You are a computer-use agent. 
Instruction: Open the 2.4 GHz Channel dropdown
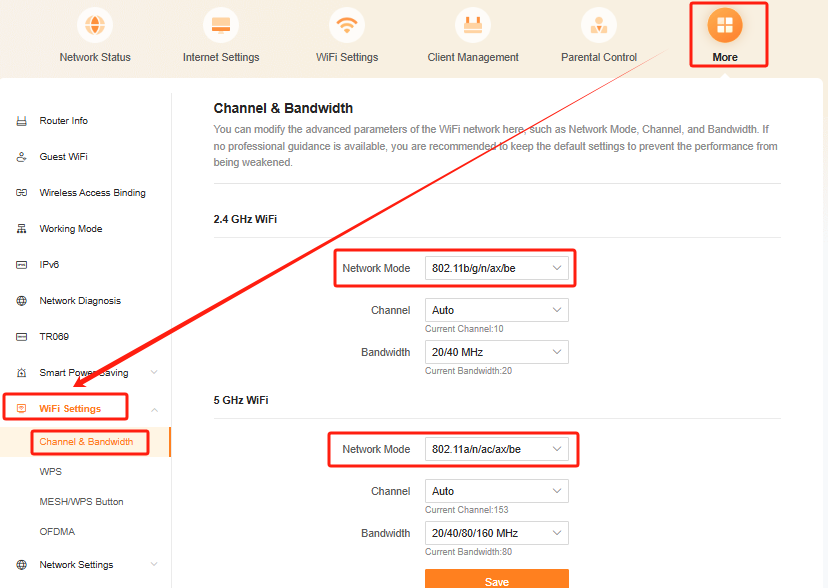pos(497,310)
